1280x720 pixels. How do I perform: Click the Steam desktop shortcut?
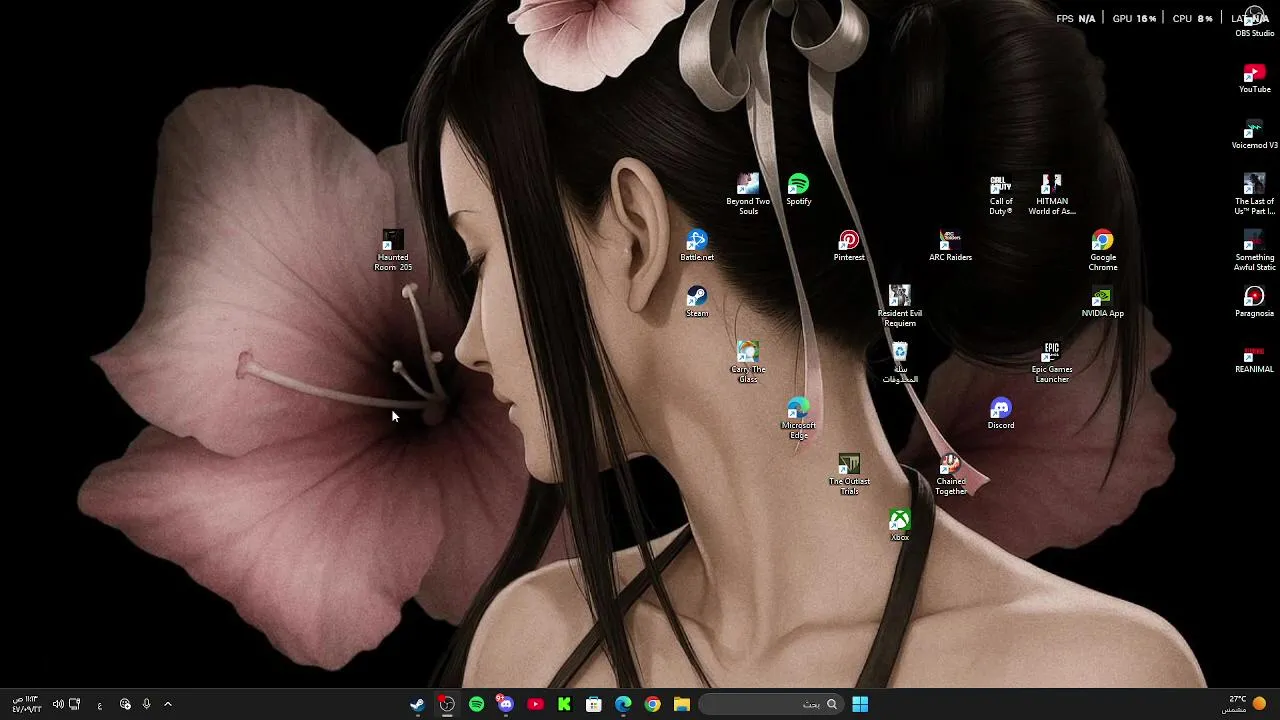tap(697, 301)
